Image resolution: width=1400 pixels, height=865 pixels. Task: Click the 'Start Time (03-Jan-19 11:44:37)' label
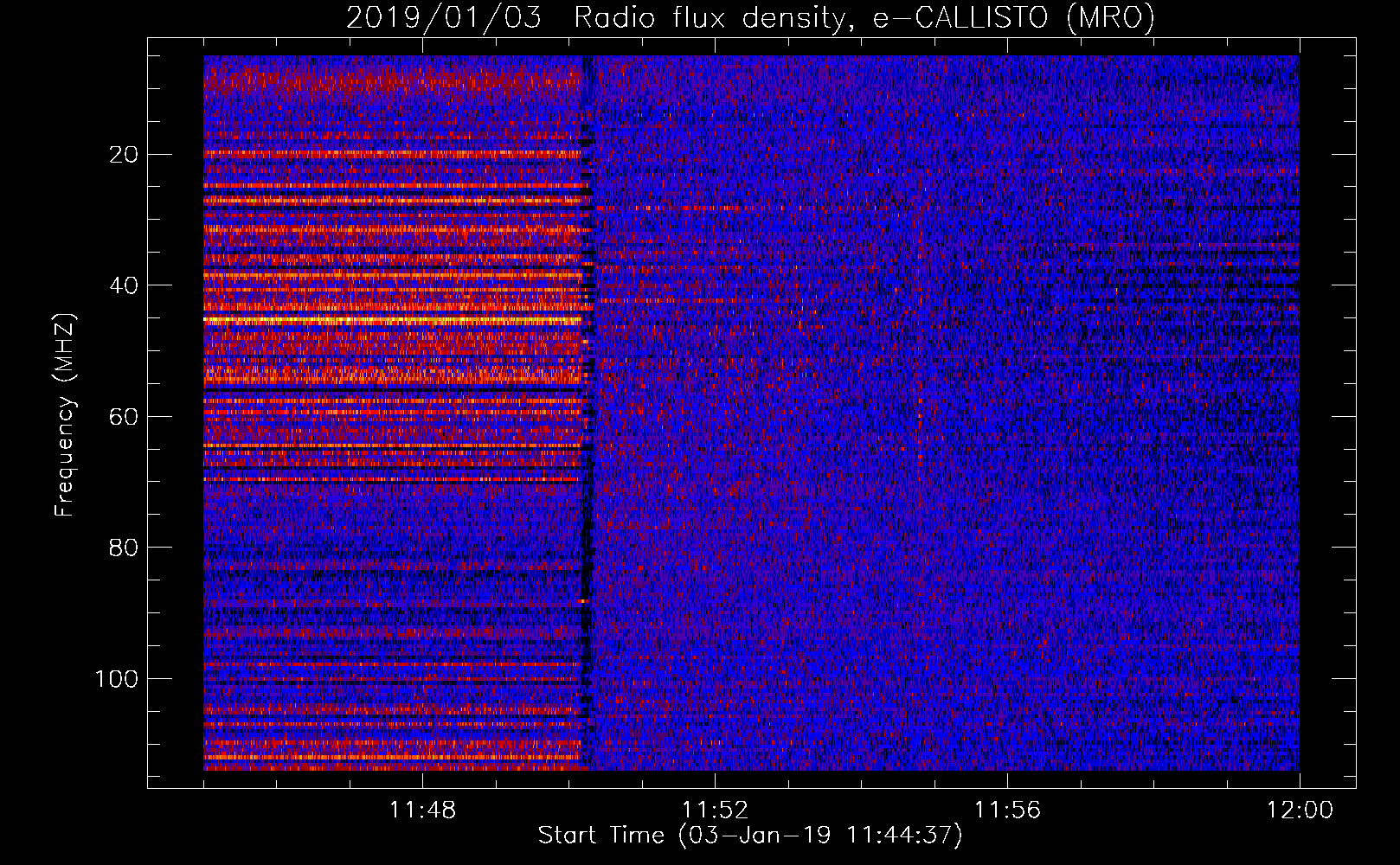click(750, 836)
